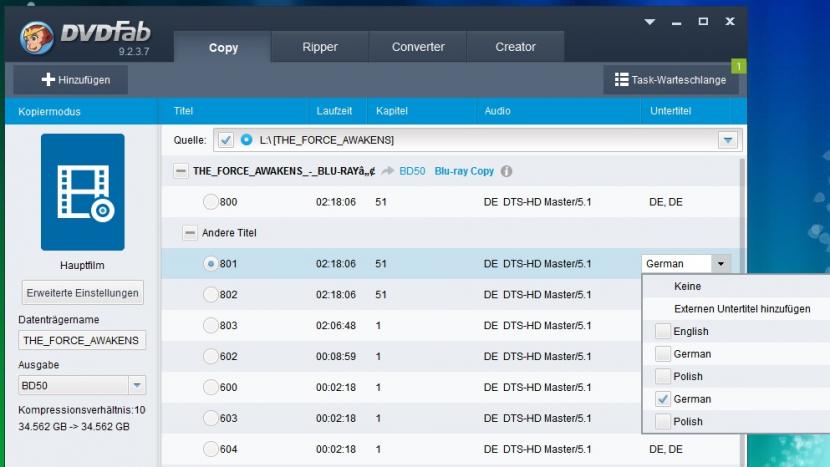Click the arrow icon before BD50
This screenshot has width=830, height=467.
(386, 171)
